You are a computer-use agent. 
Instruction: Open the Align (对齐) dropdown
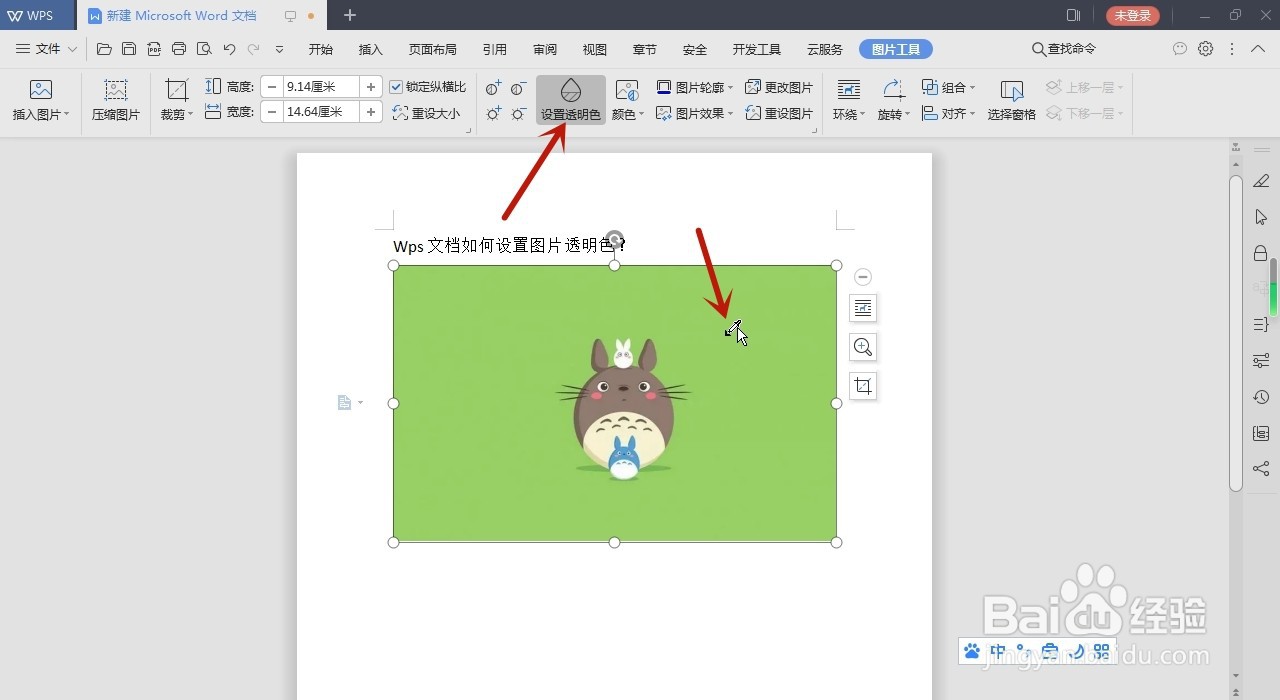click(x=948, y=113)
